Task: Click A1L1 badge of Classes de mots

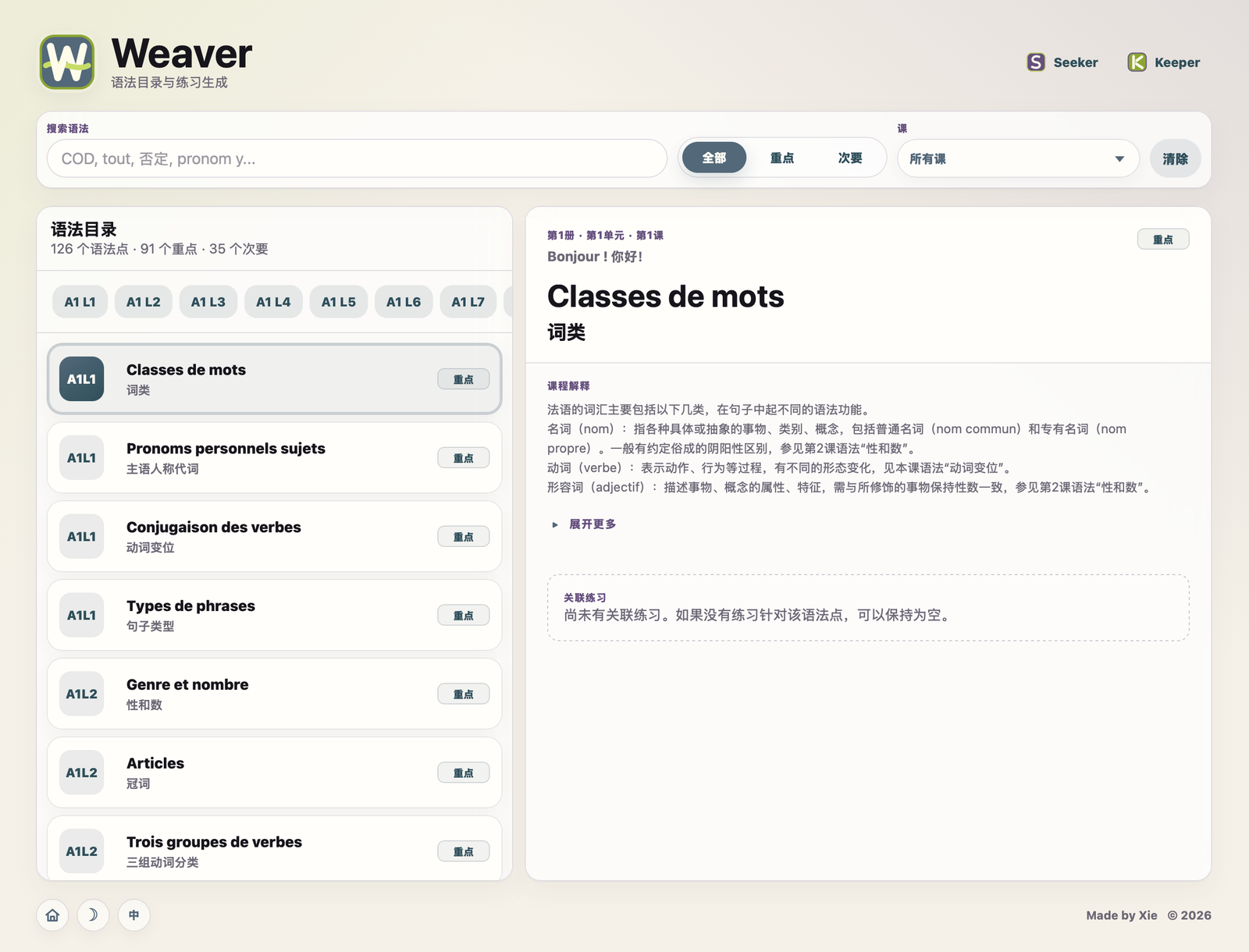Action: (x=81, y=379)
